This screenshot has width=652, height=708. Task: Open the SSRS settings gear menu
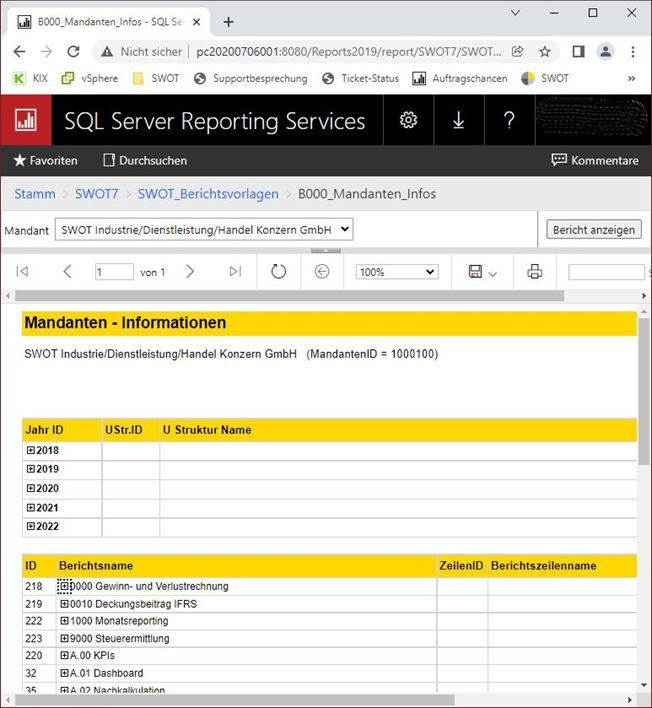[408, 120]
